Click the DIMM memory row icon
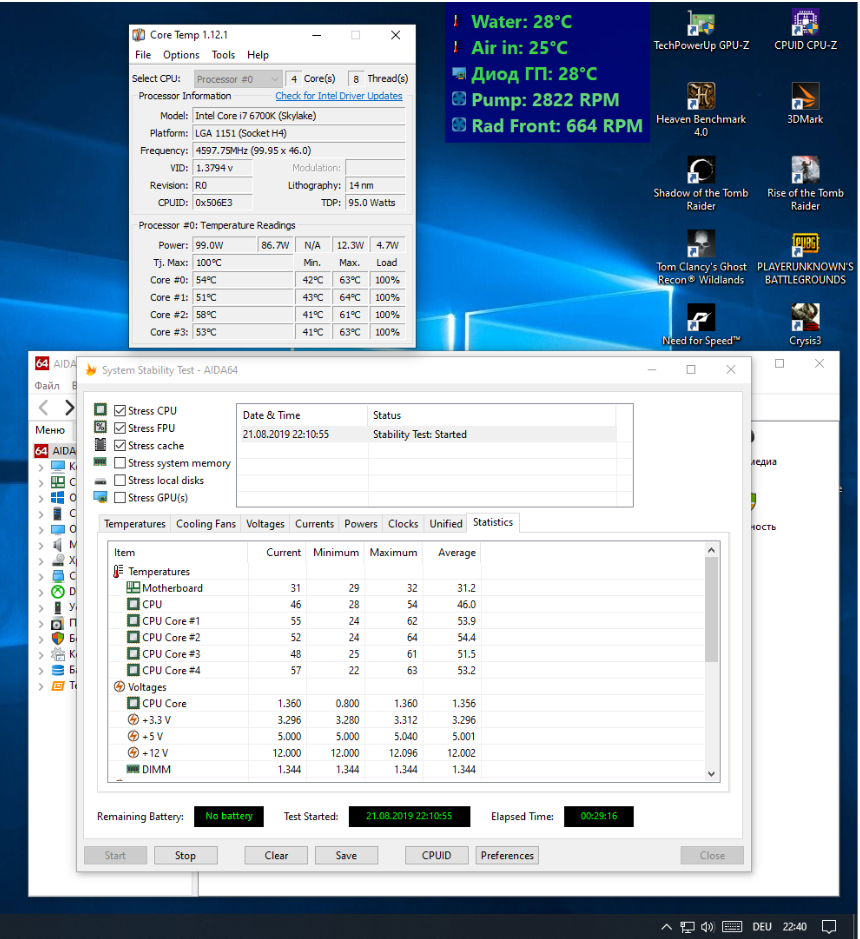860x939 pixels. pyautogui.click(x=133, y=769)
